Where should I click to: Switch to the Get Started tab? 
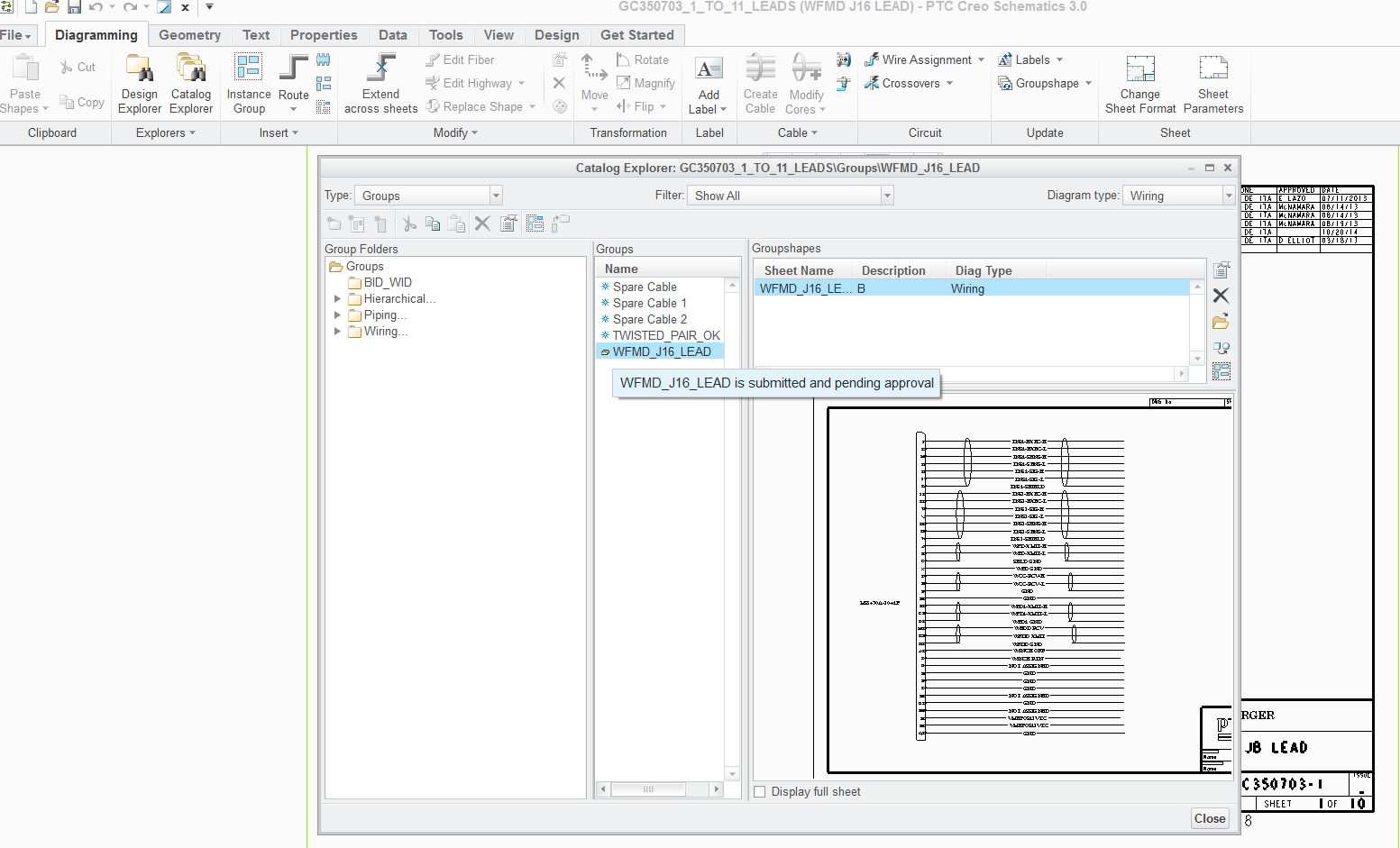pyautogui.click(x=637, y=35)
